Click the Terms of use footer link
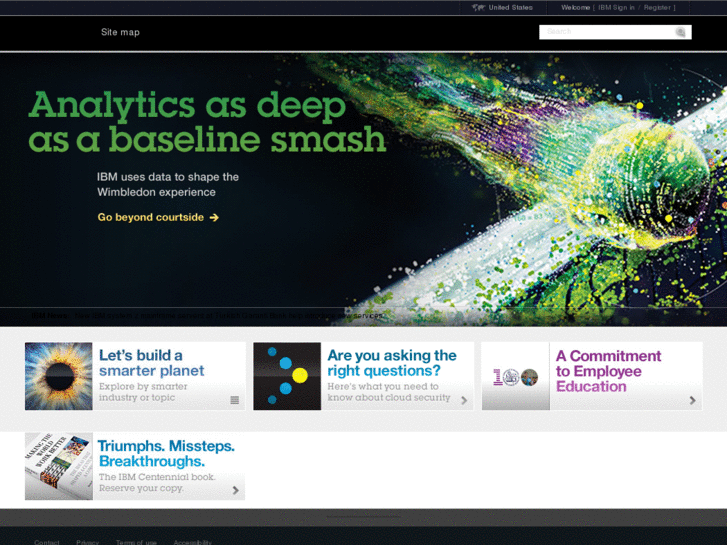Viewport: 727px width, 545px height. [136, 542]
